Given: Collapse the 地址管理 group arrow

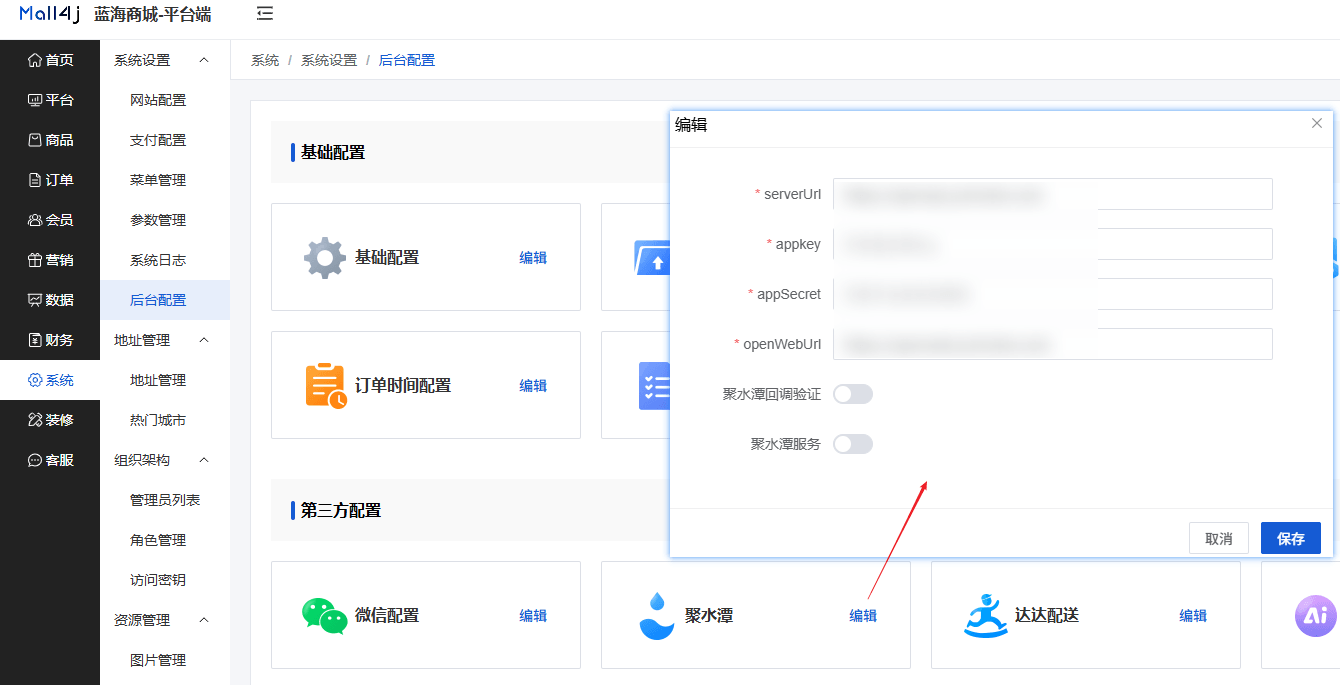Looking at the screenshot, I should [204, 340].
